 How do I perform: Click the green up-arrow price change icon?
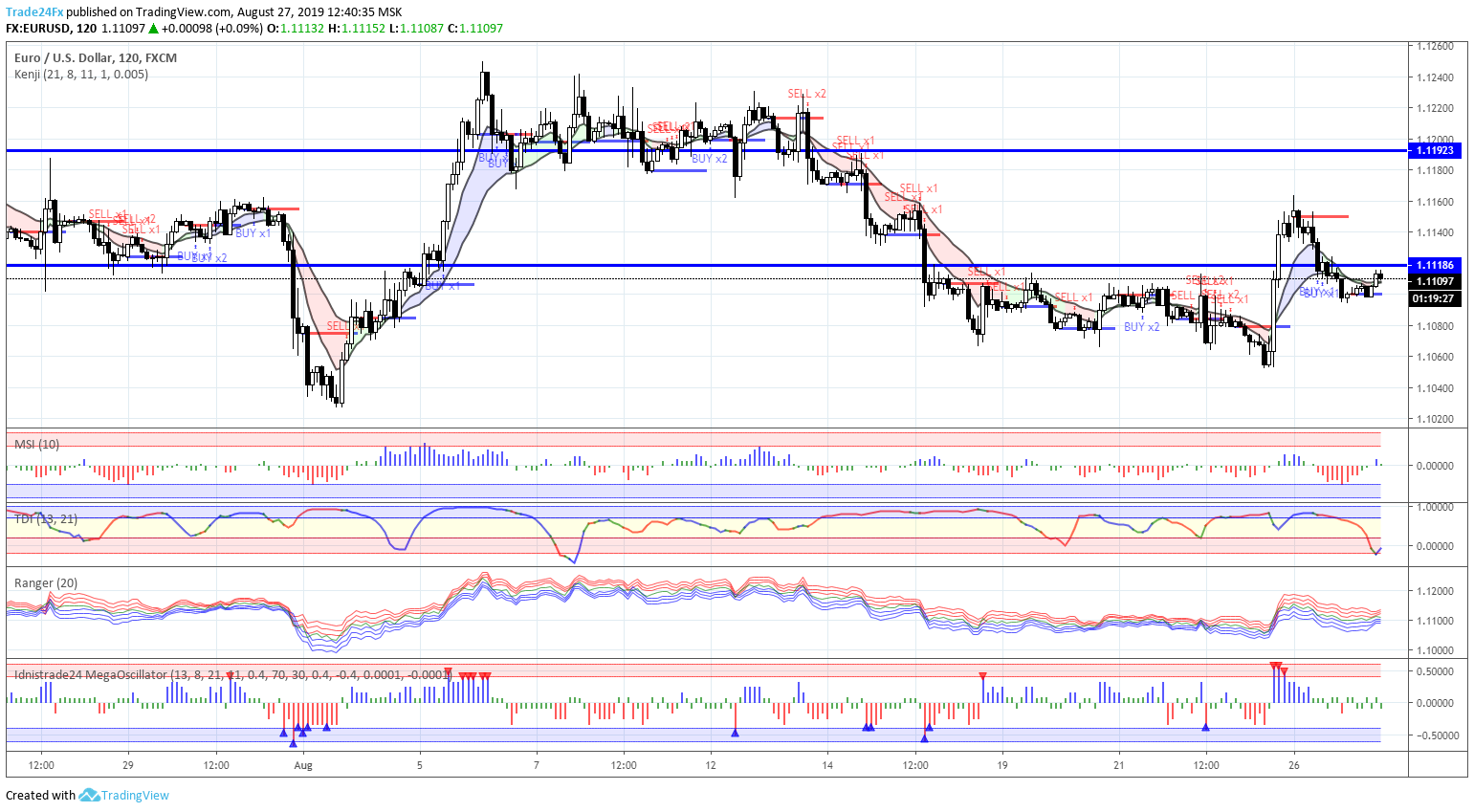pyautogui.click(x=152, y=29)
